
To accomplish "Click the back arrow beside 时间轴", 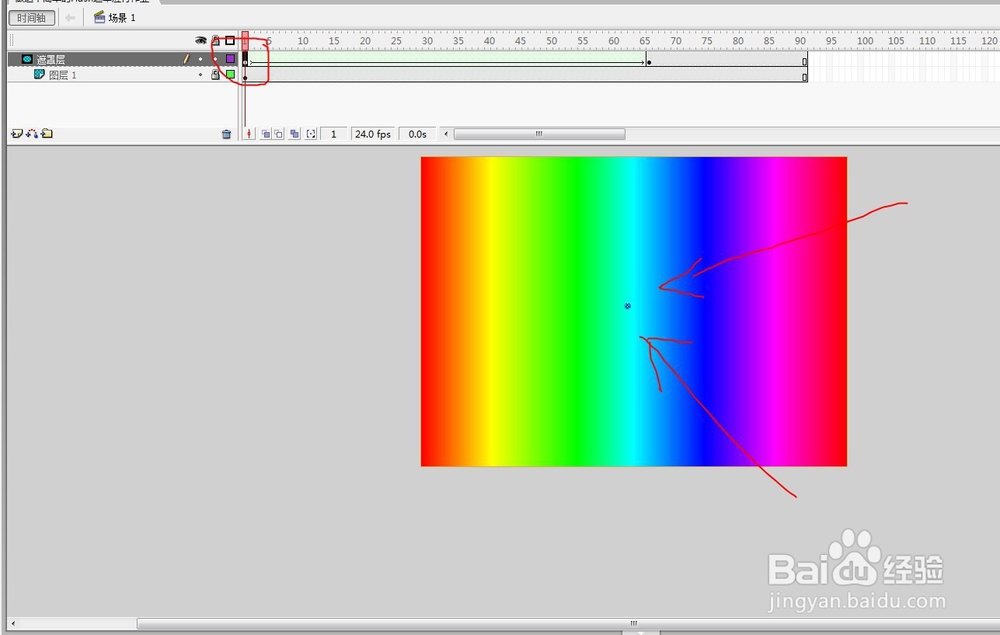I will (70, 18).
